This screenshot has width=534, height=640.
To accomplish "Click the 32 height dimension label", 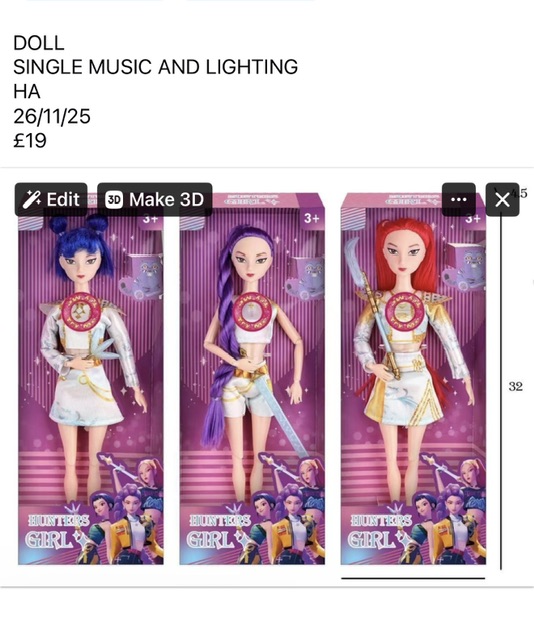I will [516, 386].
